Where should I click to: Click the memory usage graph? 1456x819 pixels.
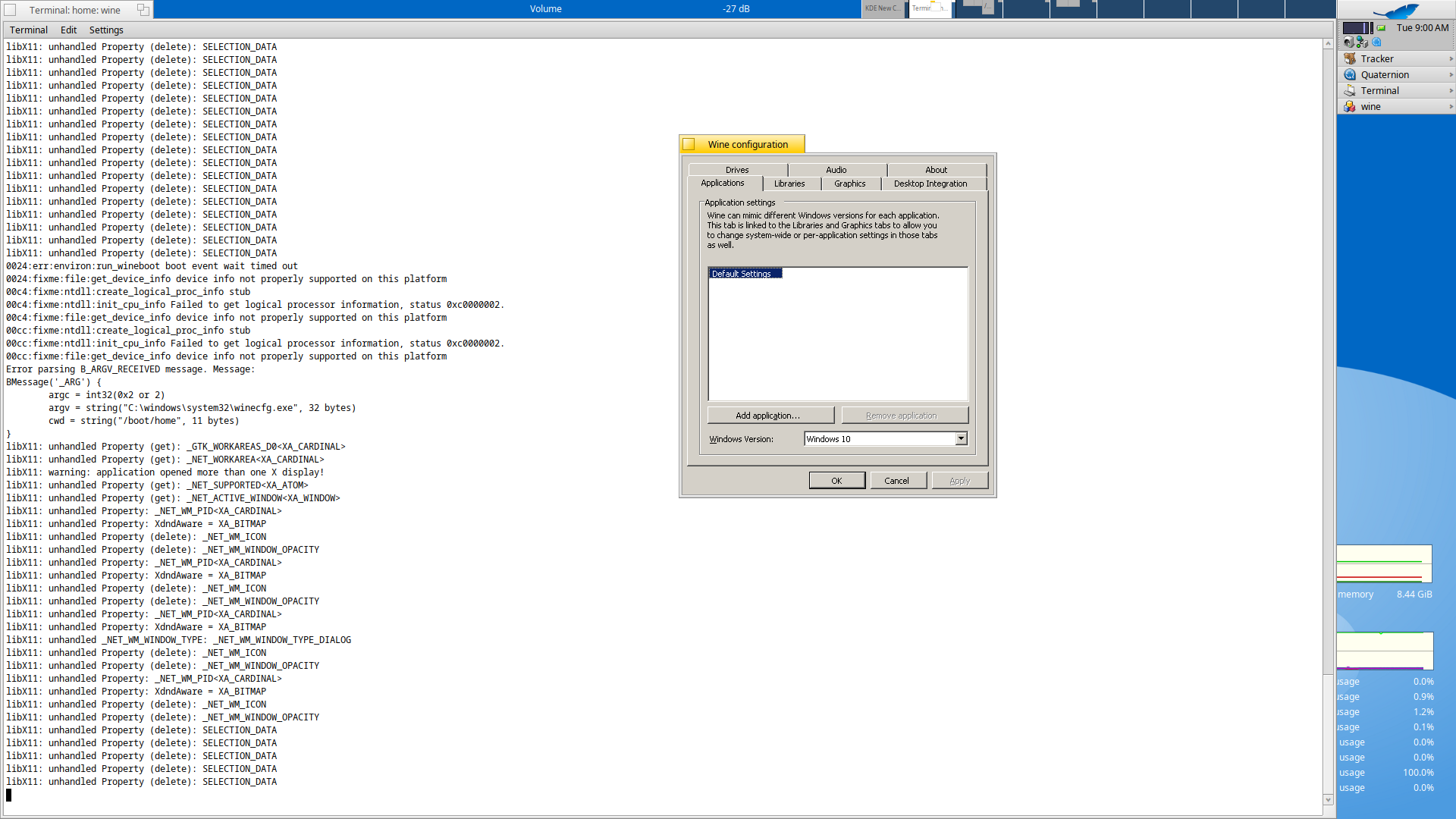[x=1384, y=564]
